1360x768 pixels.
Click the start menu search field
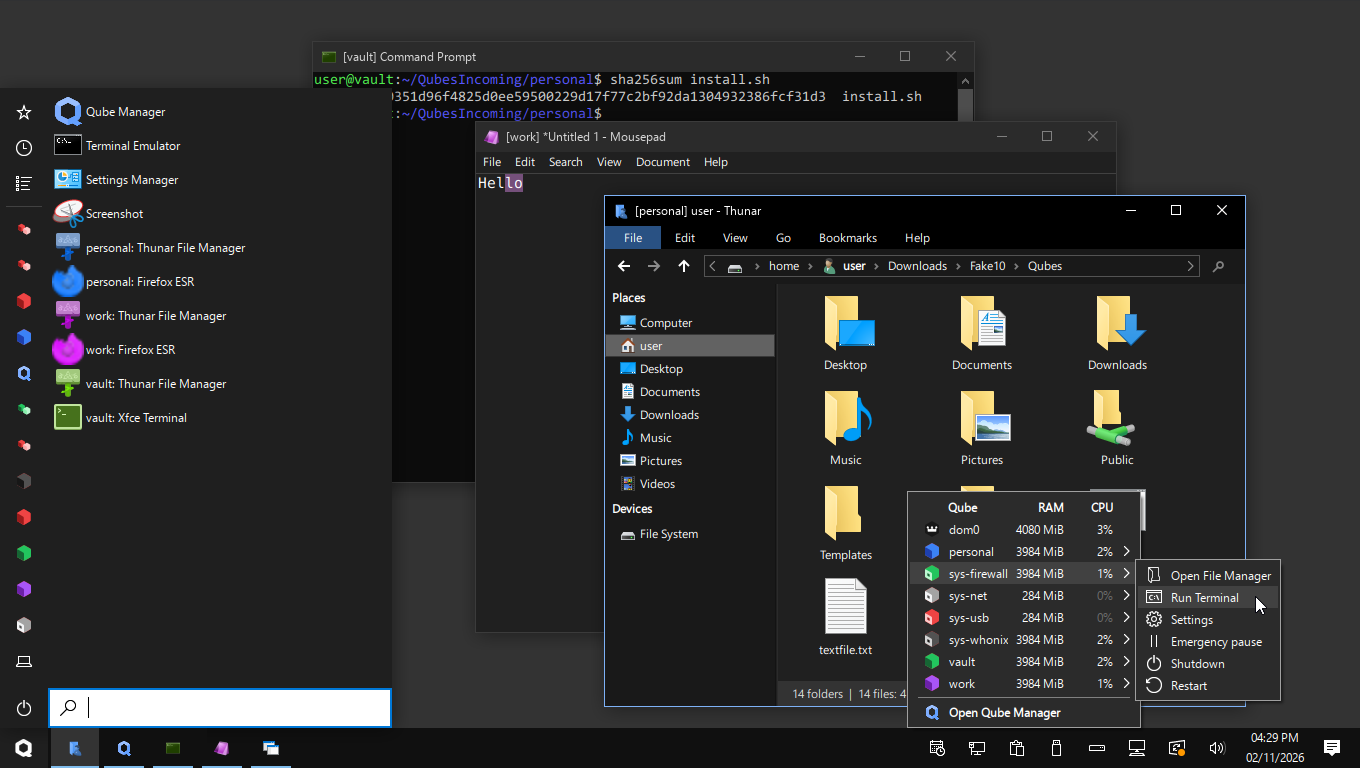[230, 708]
